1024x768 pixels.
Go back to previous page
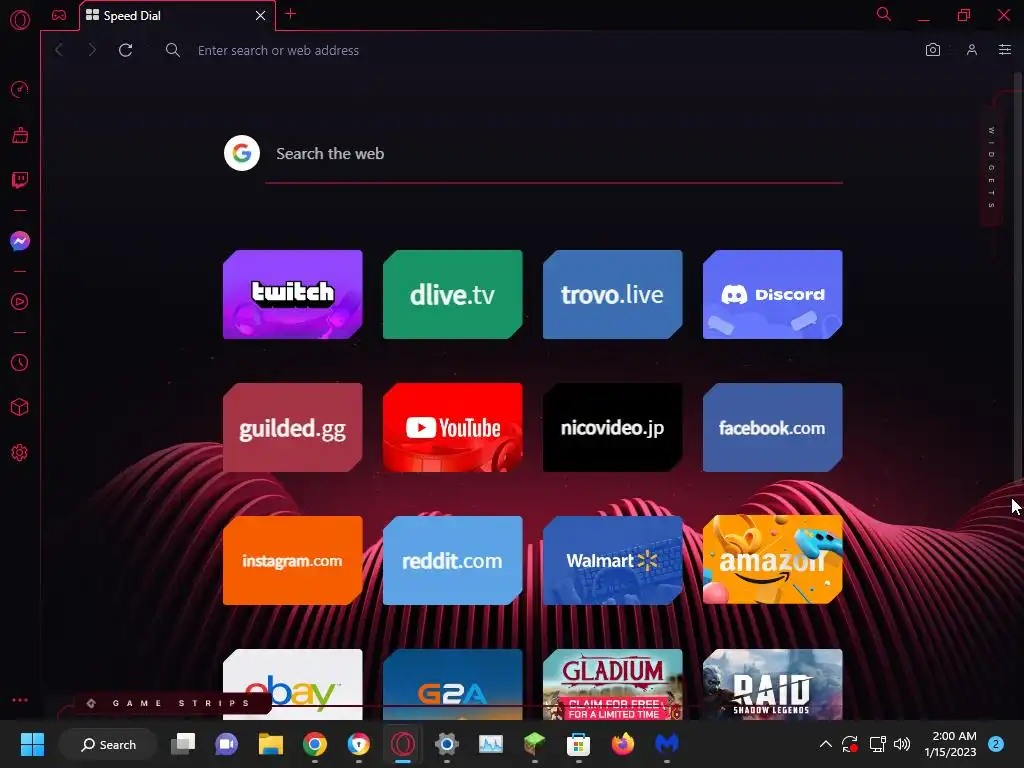click(59, 50)
